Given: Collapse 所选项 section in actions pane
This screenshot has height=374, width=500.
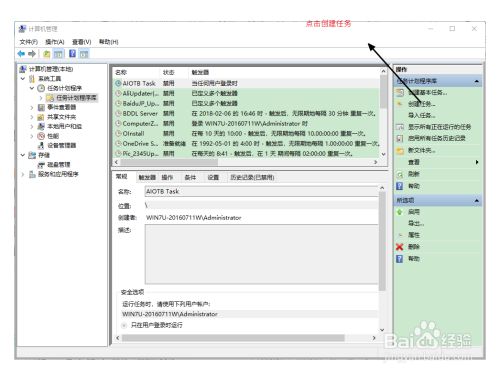Looking at the screenshot, I should pyautogui.click(x=477, y=200).
